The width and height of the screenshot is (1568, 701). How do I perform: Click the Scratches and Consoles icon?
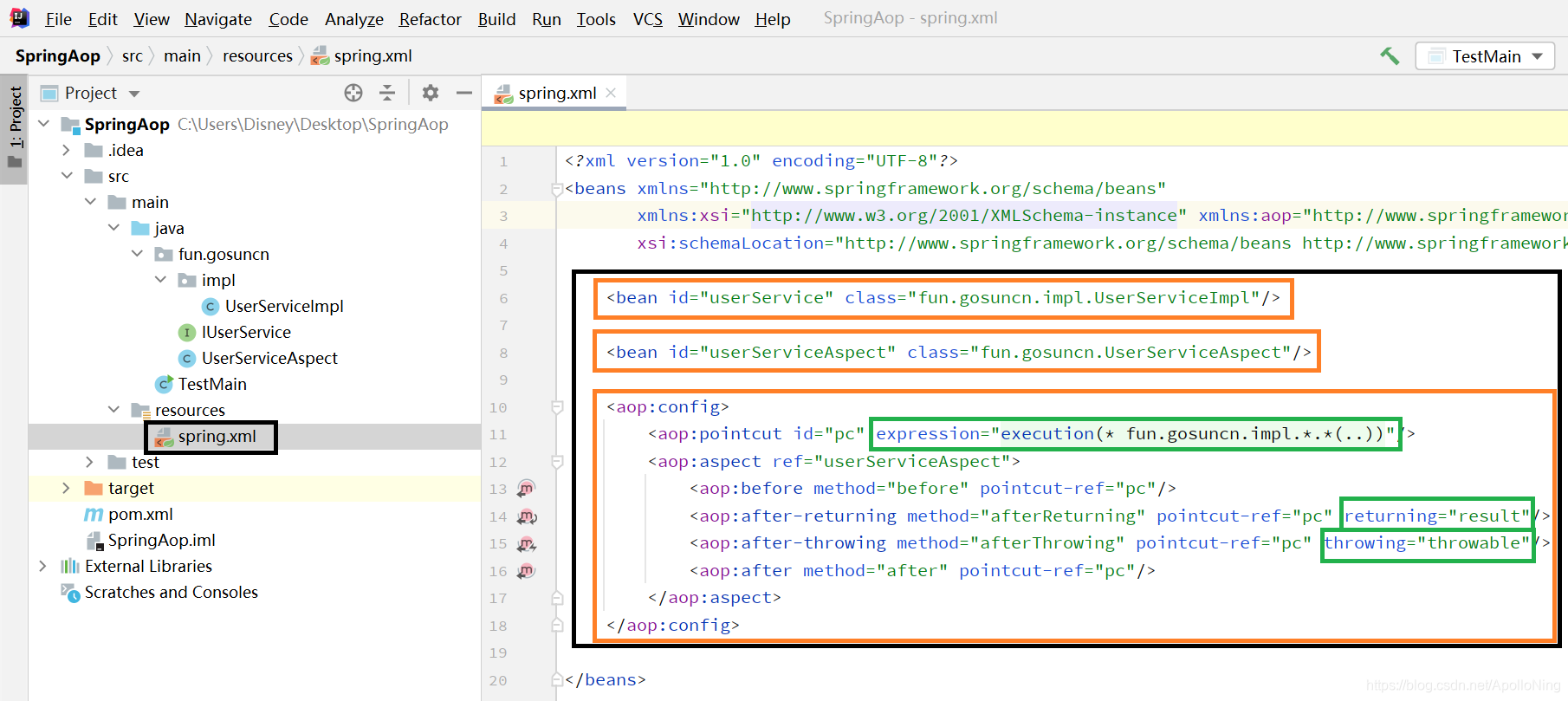pos(70,592)
